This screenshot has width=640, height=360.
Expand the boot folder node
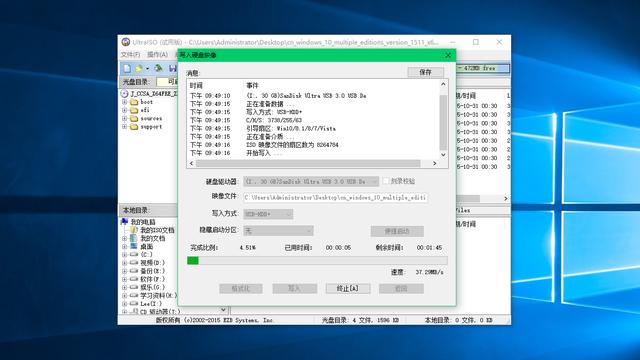pos(124,102)
